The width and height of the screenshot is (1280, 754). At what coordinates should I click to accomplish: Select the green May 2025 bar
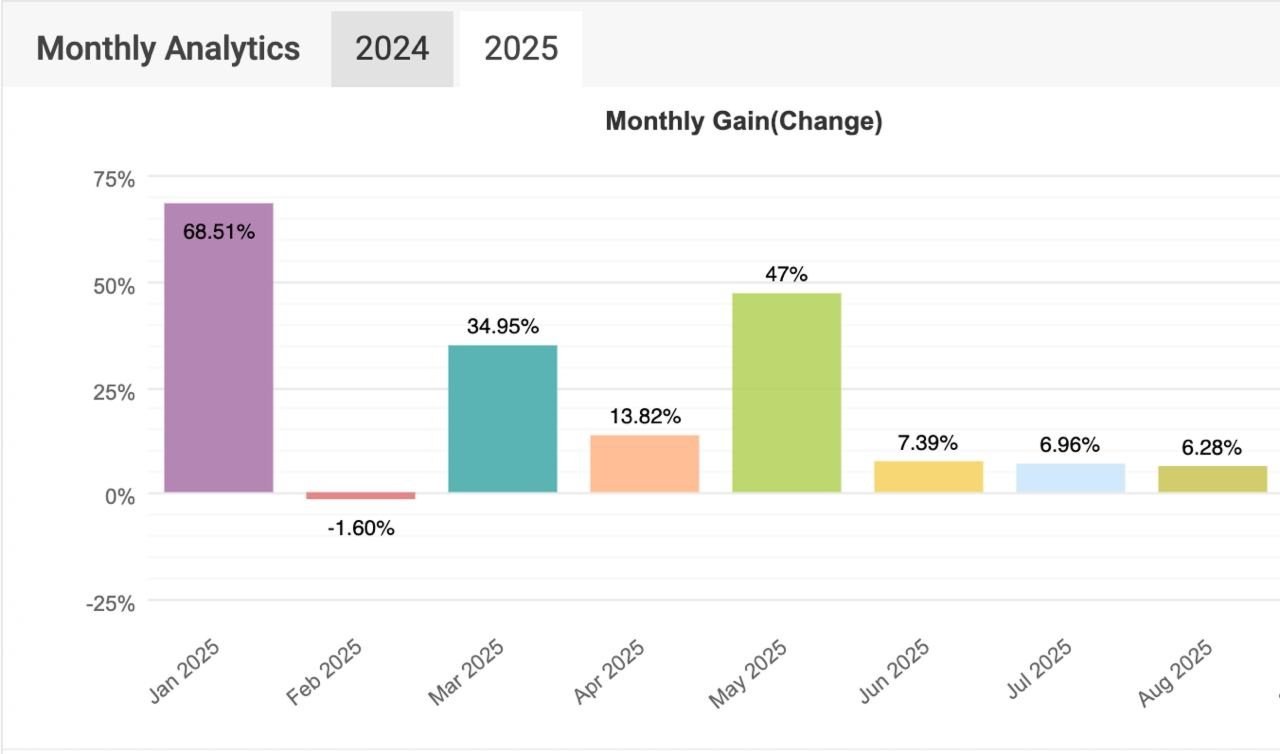(x=787, y=392)
